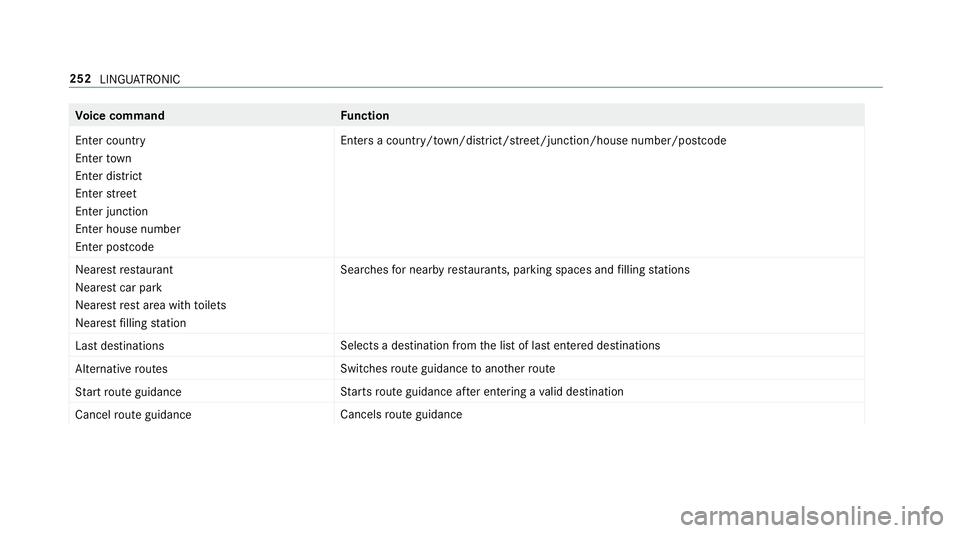Click the 'Alternative routes' command

pyautogui.click(x=121, y=369)
